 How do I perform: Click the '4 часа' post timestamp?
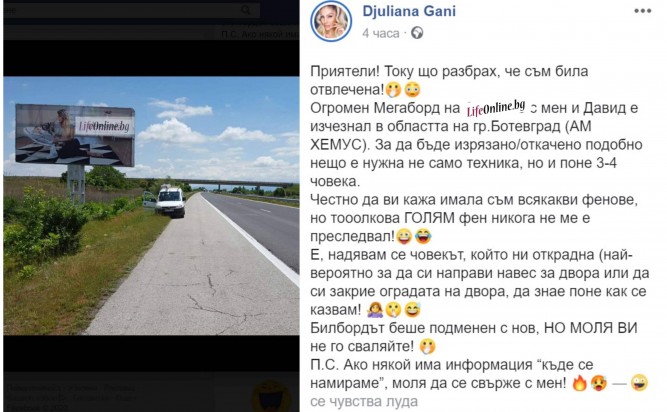click(x=381, y=34)
